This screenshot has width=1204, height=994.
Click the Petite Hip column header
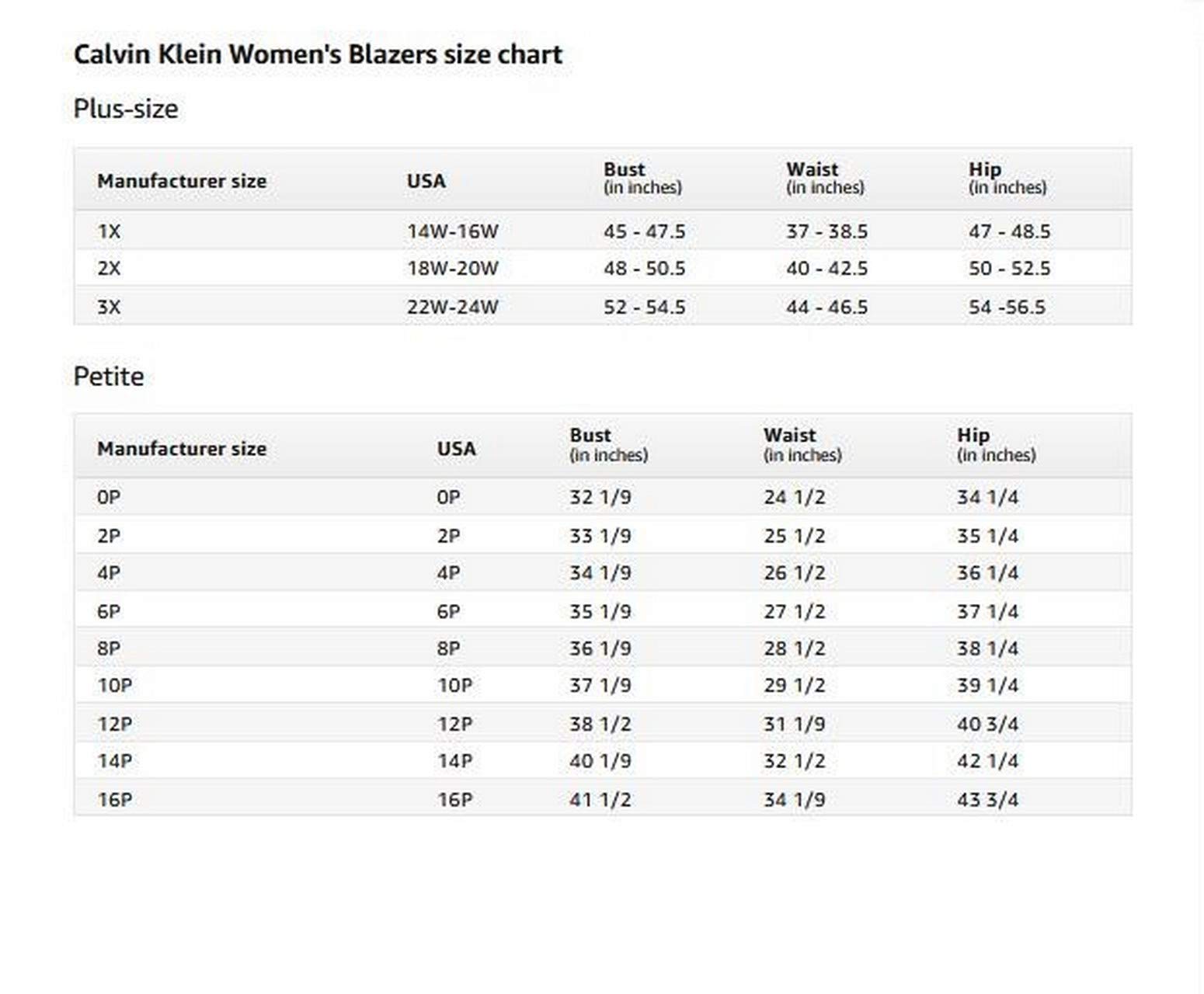[x=996, y=445]
